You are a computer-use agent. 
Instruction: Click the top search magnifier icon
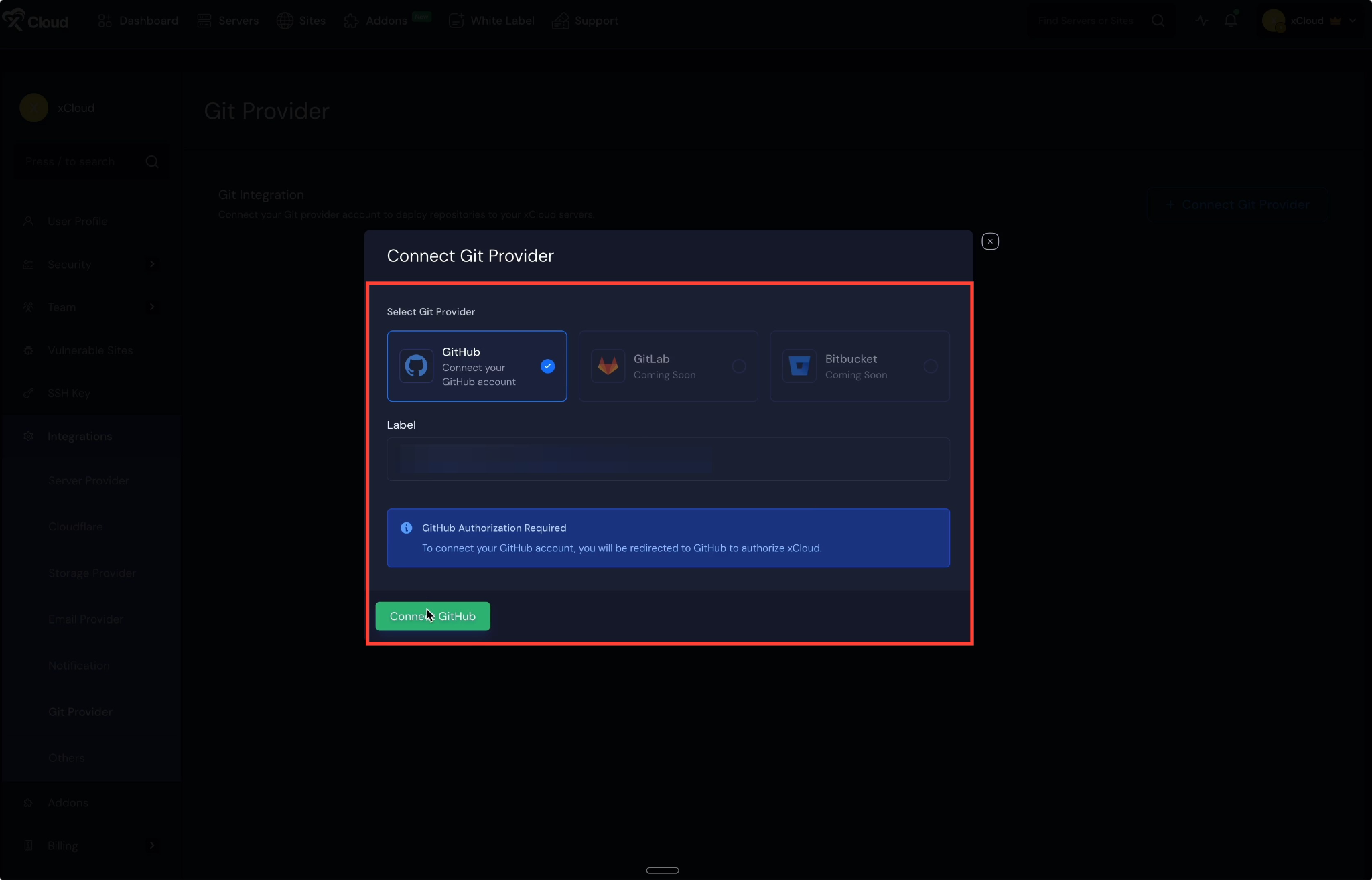coord(1158,21)
